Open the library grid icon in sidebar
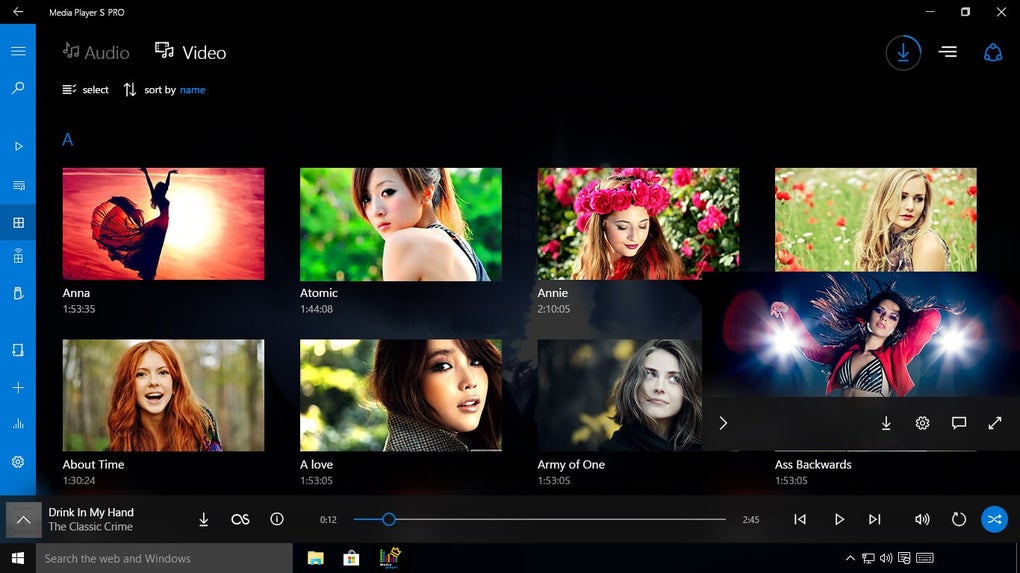The width and height of the screenshot is (1020, 573). (18, 222)
